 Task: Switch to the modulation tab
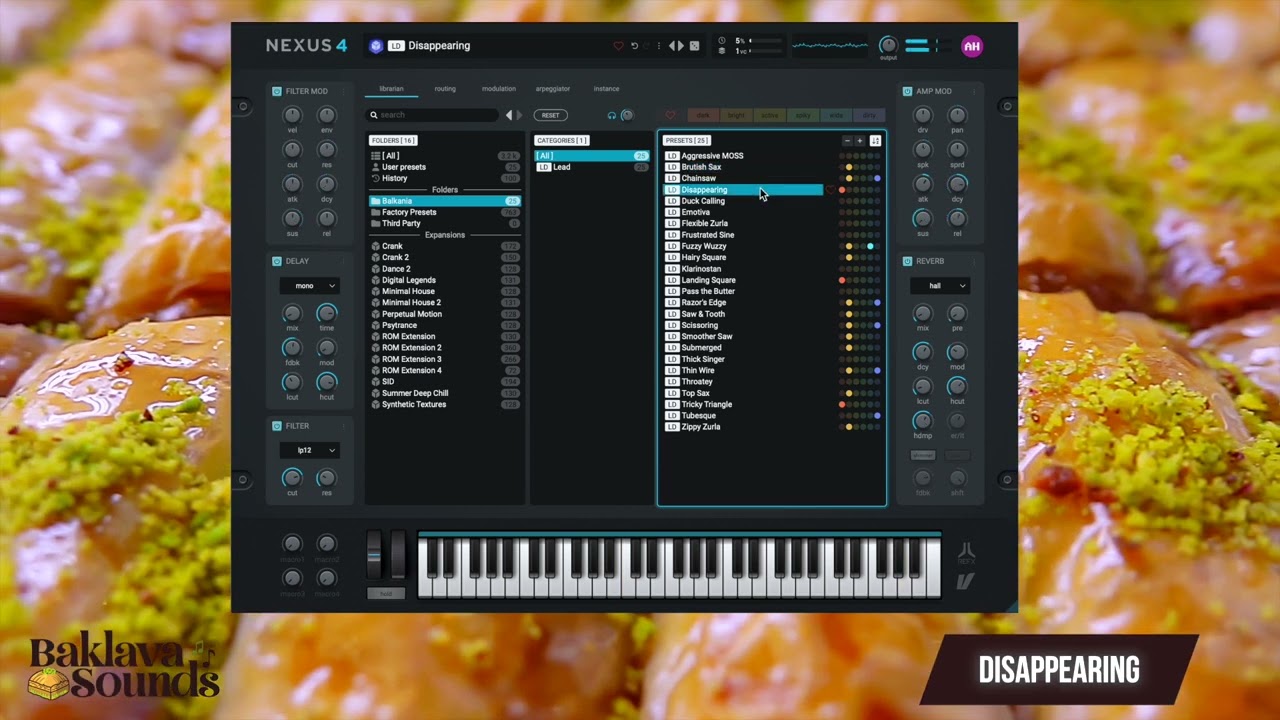tap(499, 89)
